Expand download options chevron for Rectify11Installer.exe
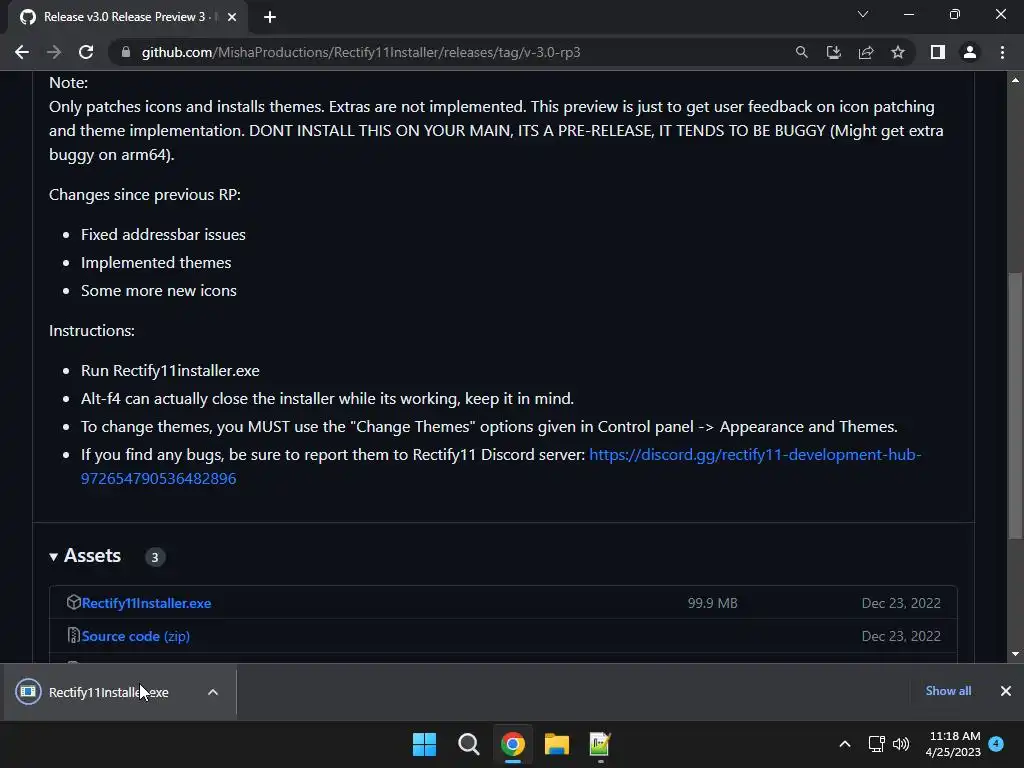The height and width of the screenshot is (768, 1024). point(213,692)
